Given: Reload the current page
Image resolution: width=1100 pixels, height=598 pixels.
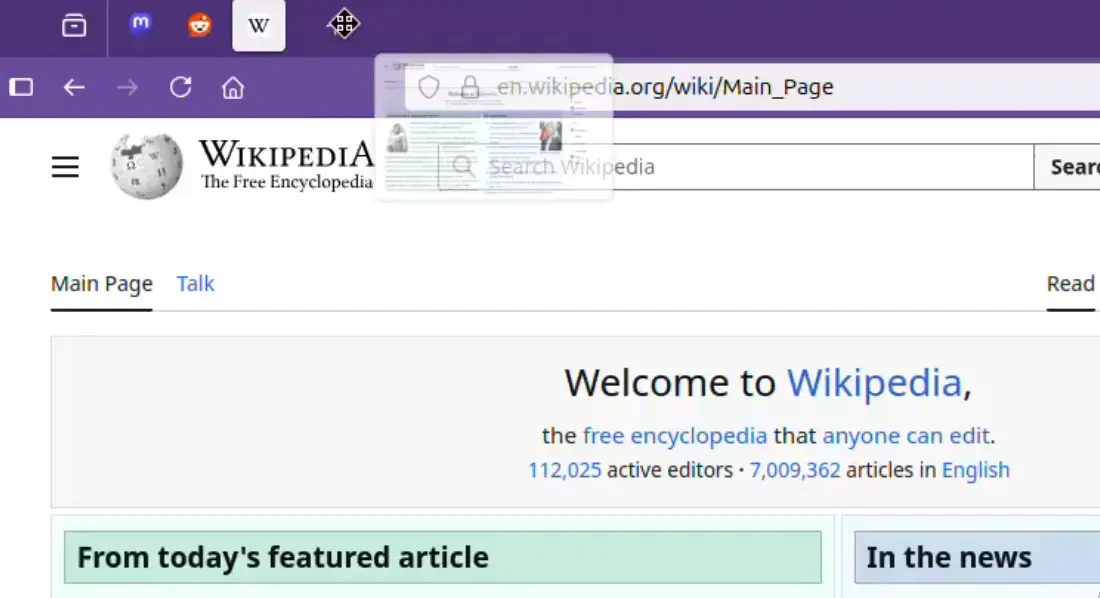Looking at the screenshot, I should click(x=180, y=88).
